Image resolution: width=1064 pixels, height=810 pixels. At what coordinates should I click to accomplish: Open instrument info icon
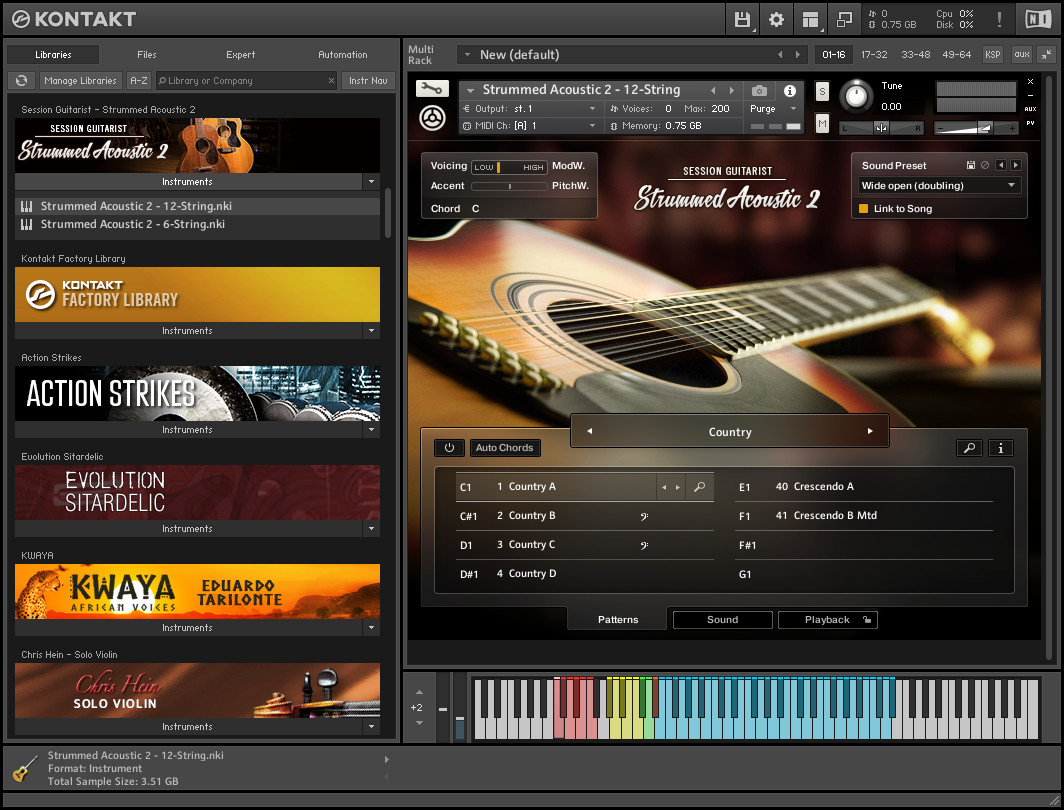click(x=790, y=90)
